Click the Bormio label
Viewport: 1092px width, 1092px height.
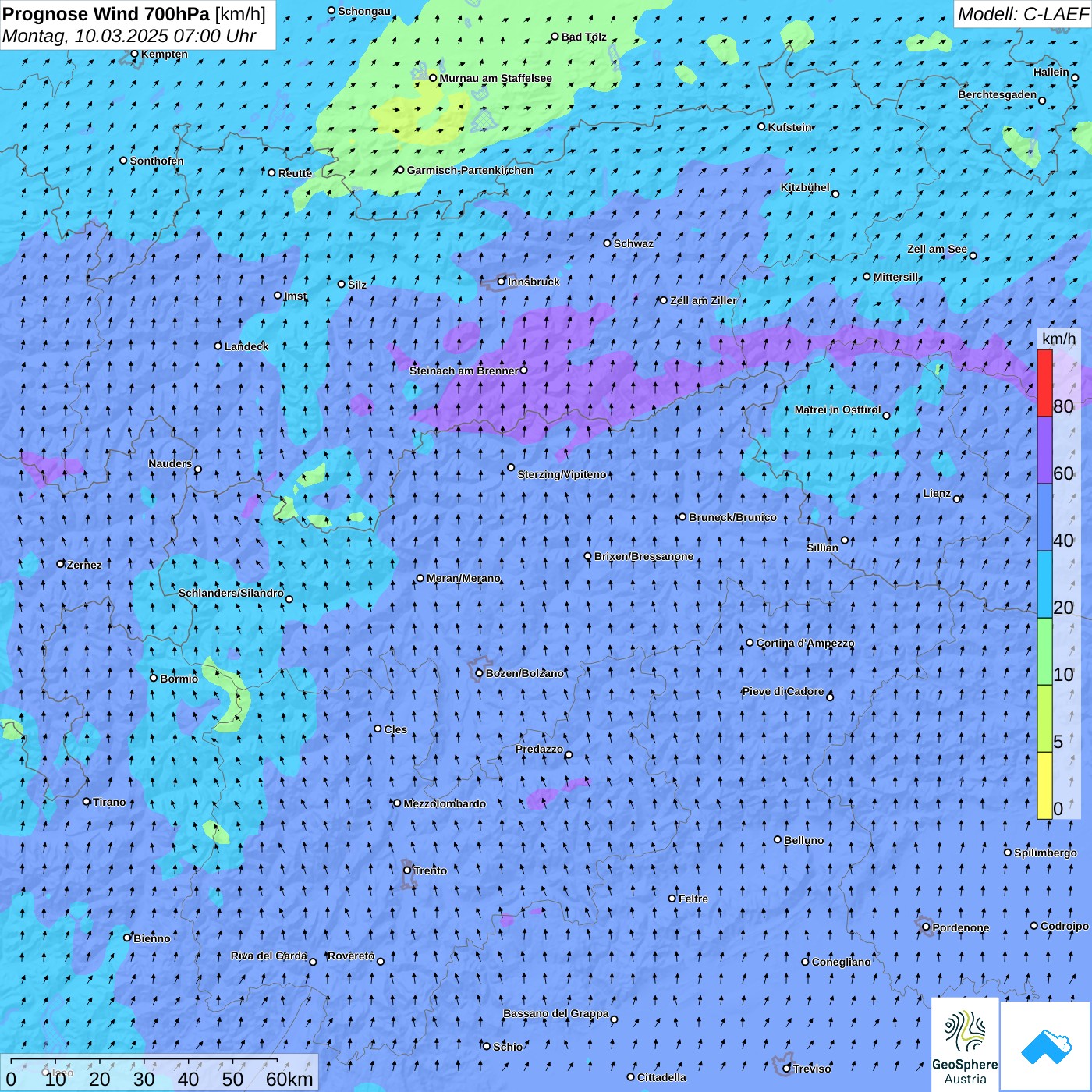click(x=179, y=679)
